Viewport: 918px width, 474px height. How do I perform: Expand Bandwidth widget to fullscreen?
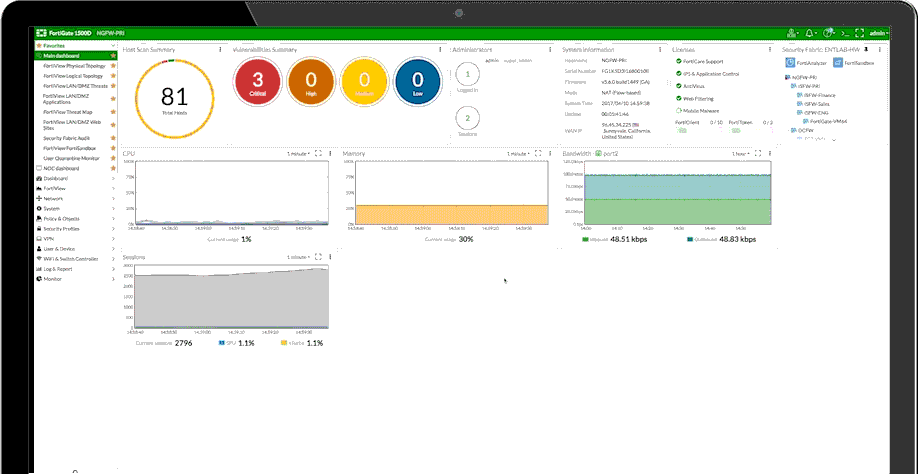(758, 153)
